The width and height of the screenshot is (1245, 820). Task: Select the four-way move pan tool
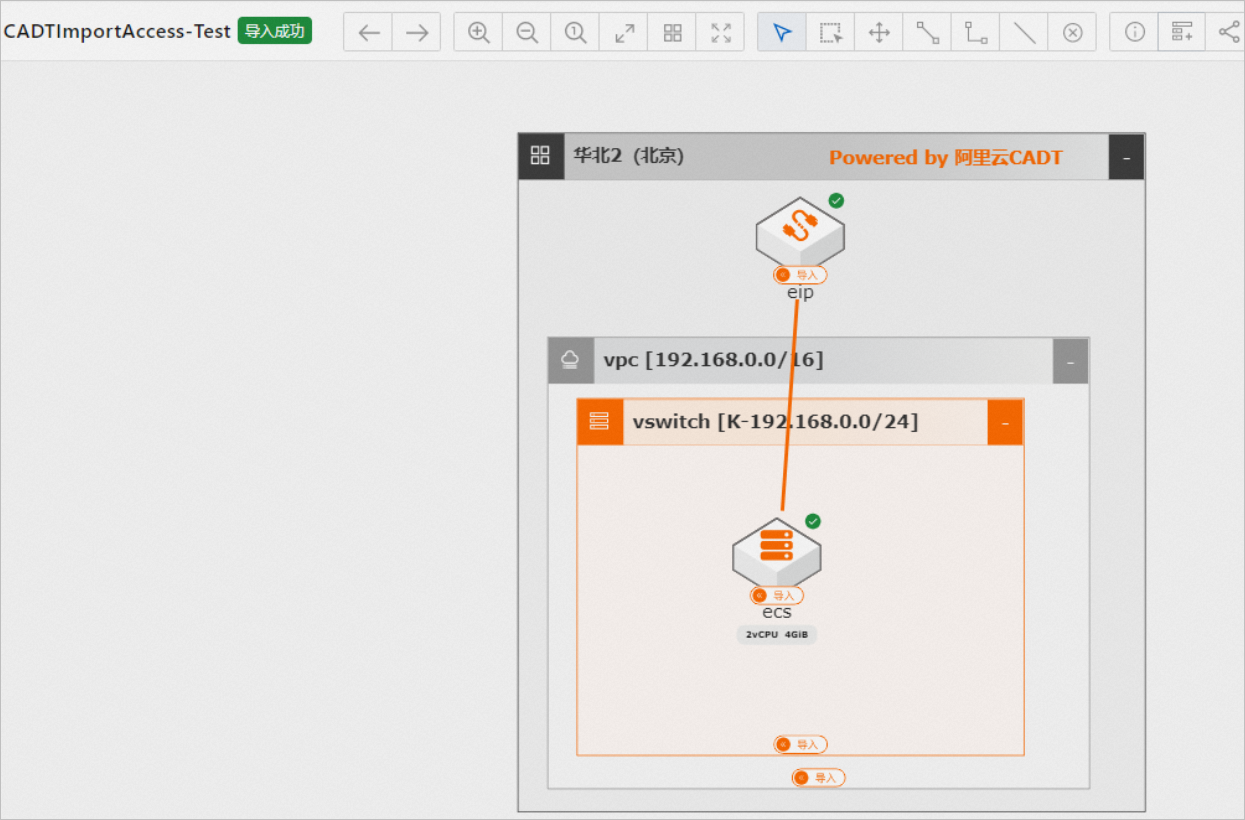pos(879,32)
